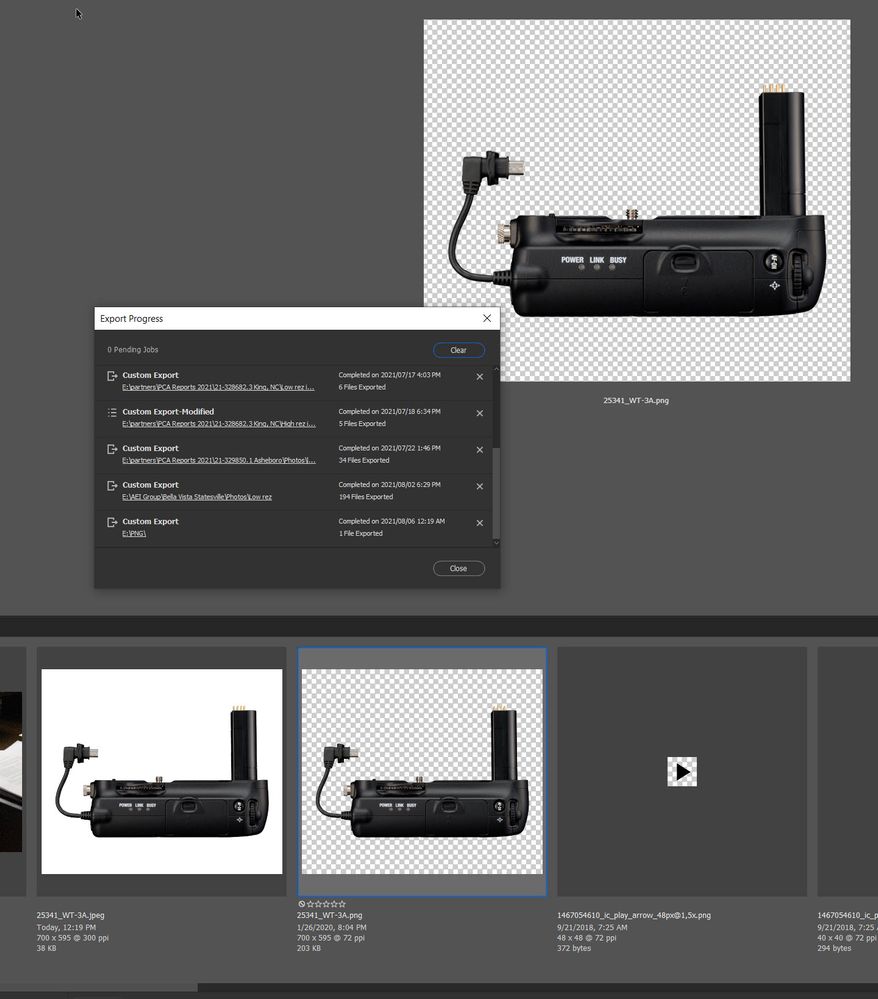This screenshot has width=878, height=999.
Task: Click the "48 x 48 @ 72 ppi" text
Action: coord(587,938)
